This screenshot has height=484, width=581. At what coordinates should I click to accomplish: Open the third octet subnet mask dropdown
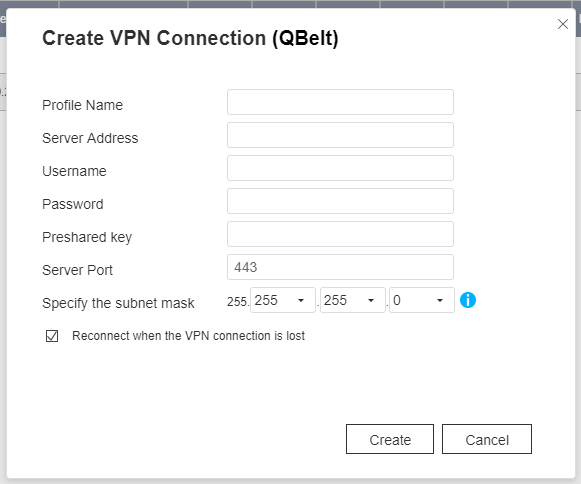tap(352, 300)
